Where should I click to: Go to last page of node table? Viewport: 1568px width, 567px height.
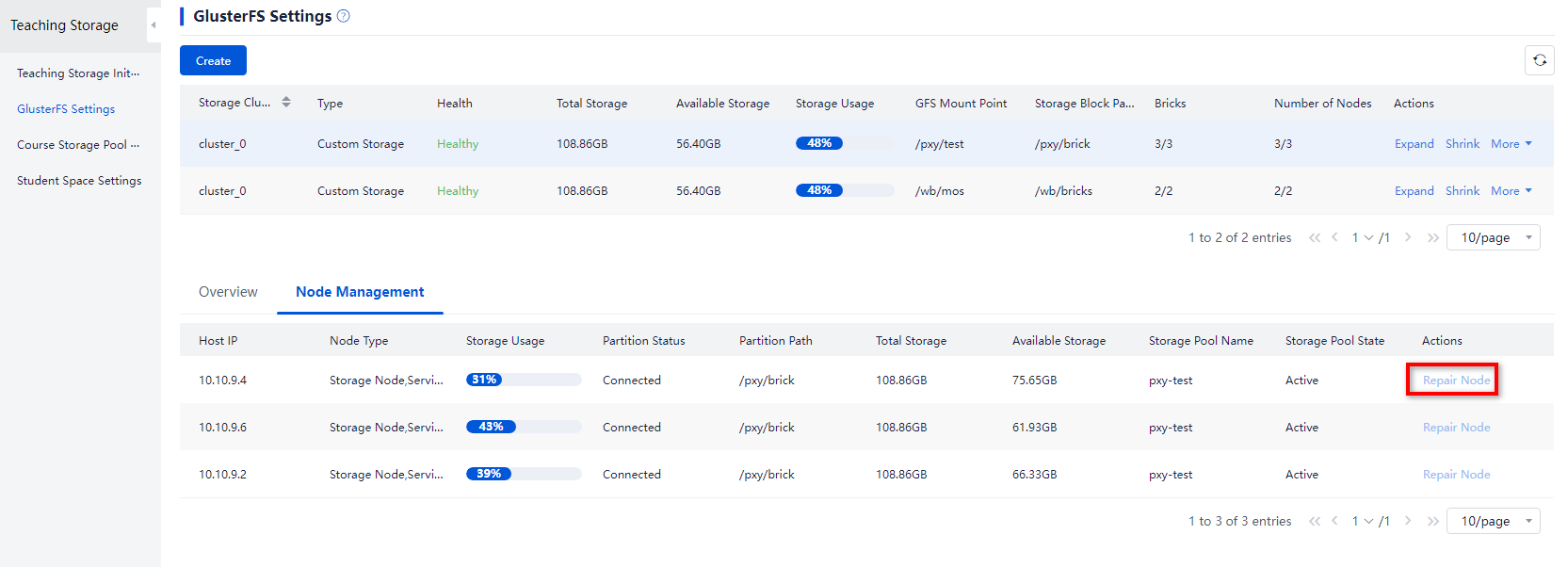point(1432,521)
